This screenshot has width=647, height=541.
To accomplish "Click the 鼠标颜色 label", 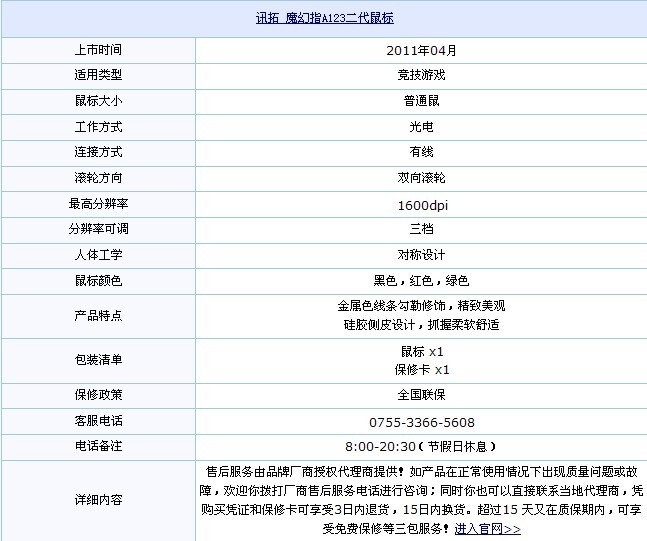I will 98,281.
